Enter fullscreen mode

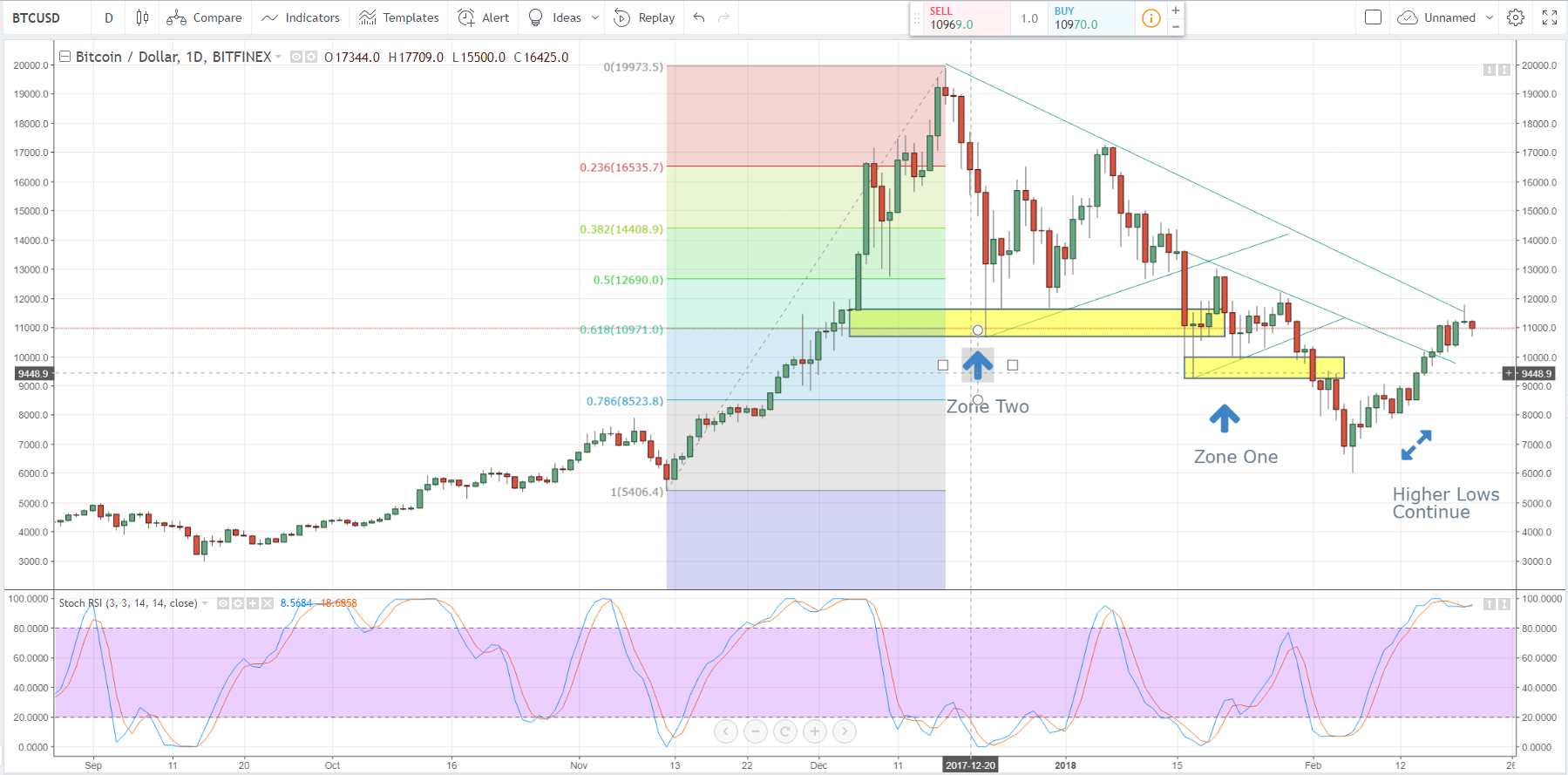coord(1550,17)
